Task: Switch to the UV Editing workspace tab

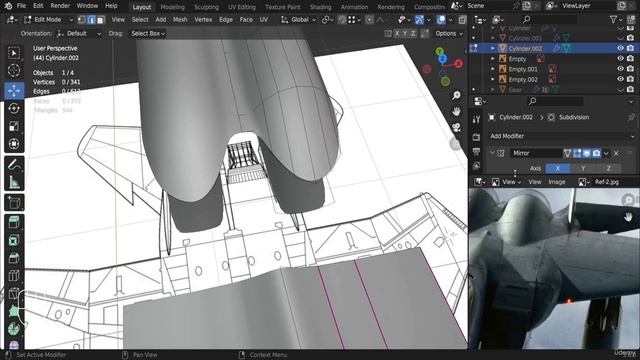Action: click(x=242, y=7)
